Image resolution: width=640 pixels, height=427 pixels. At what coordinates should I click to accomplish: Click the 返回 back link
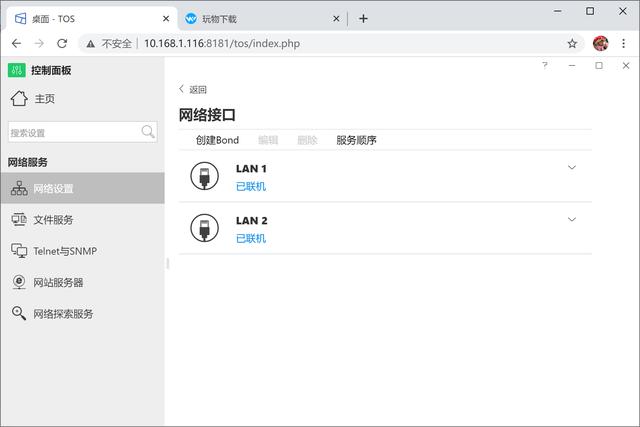193,89
